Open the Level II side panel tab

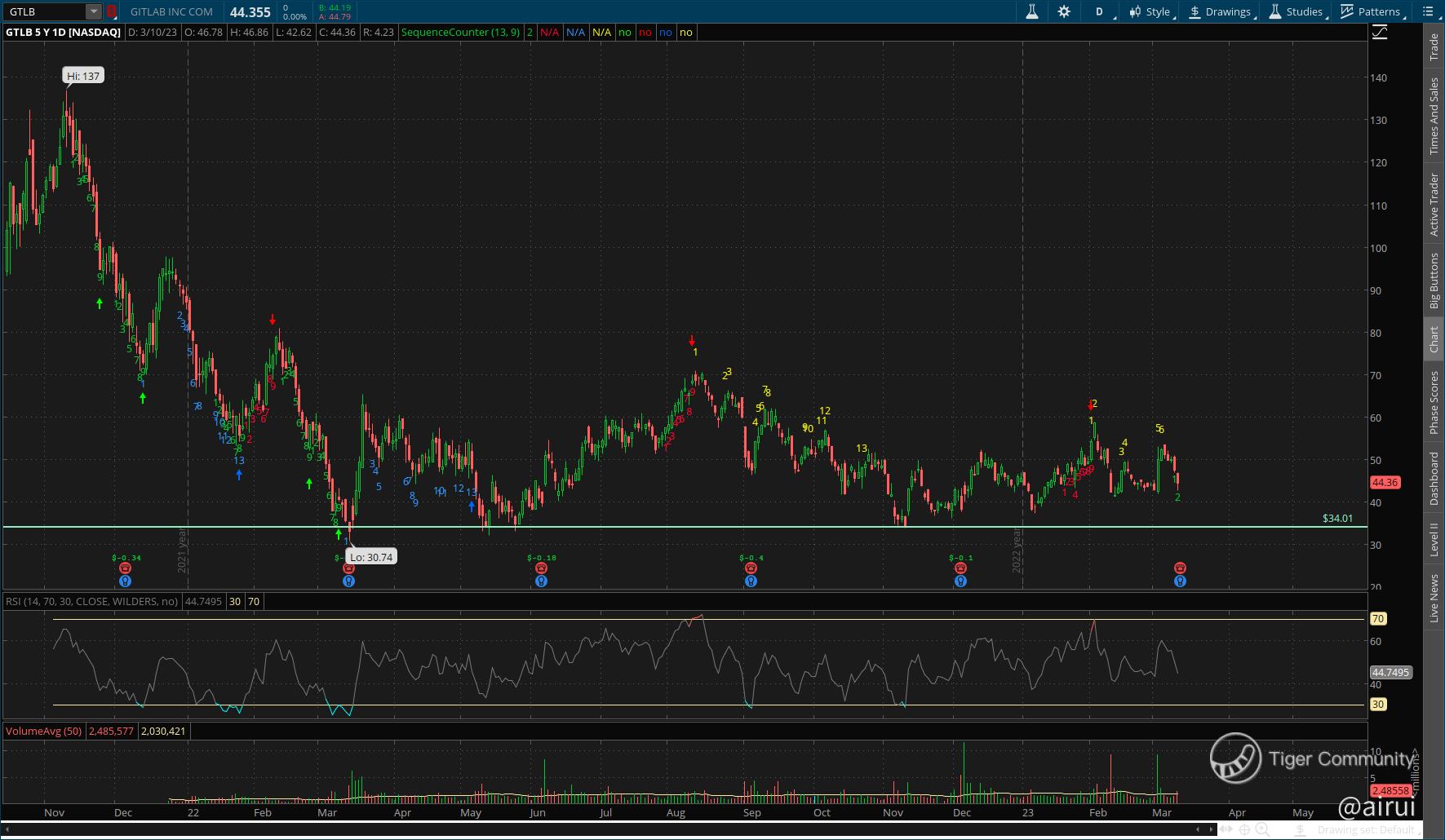point(1434,540)
